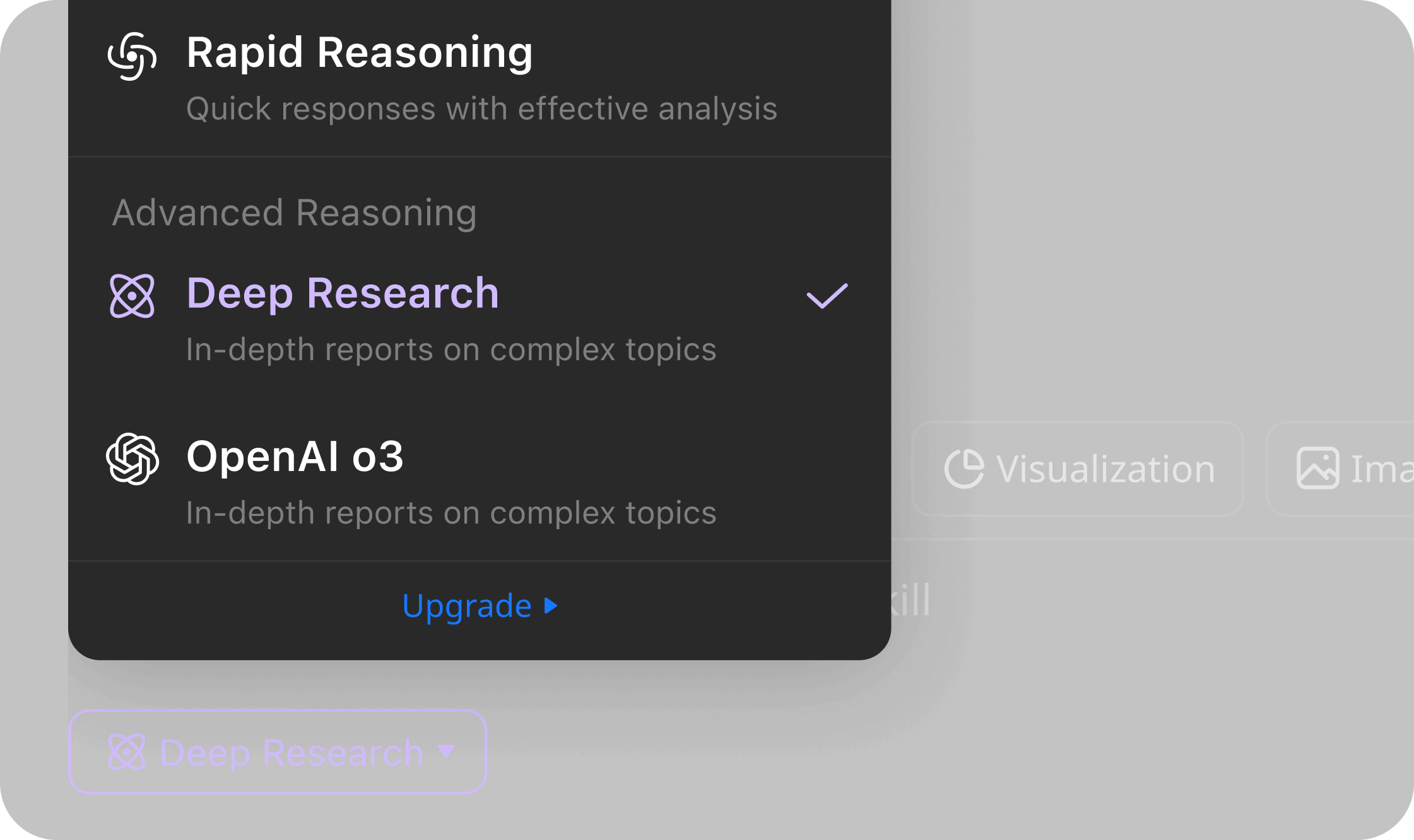Select the Rapid Reasoning option

click(360, 52)
